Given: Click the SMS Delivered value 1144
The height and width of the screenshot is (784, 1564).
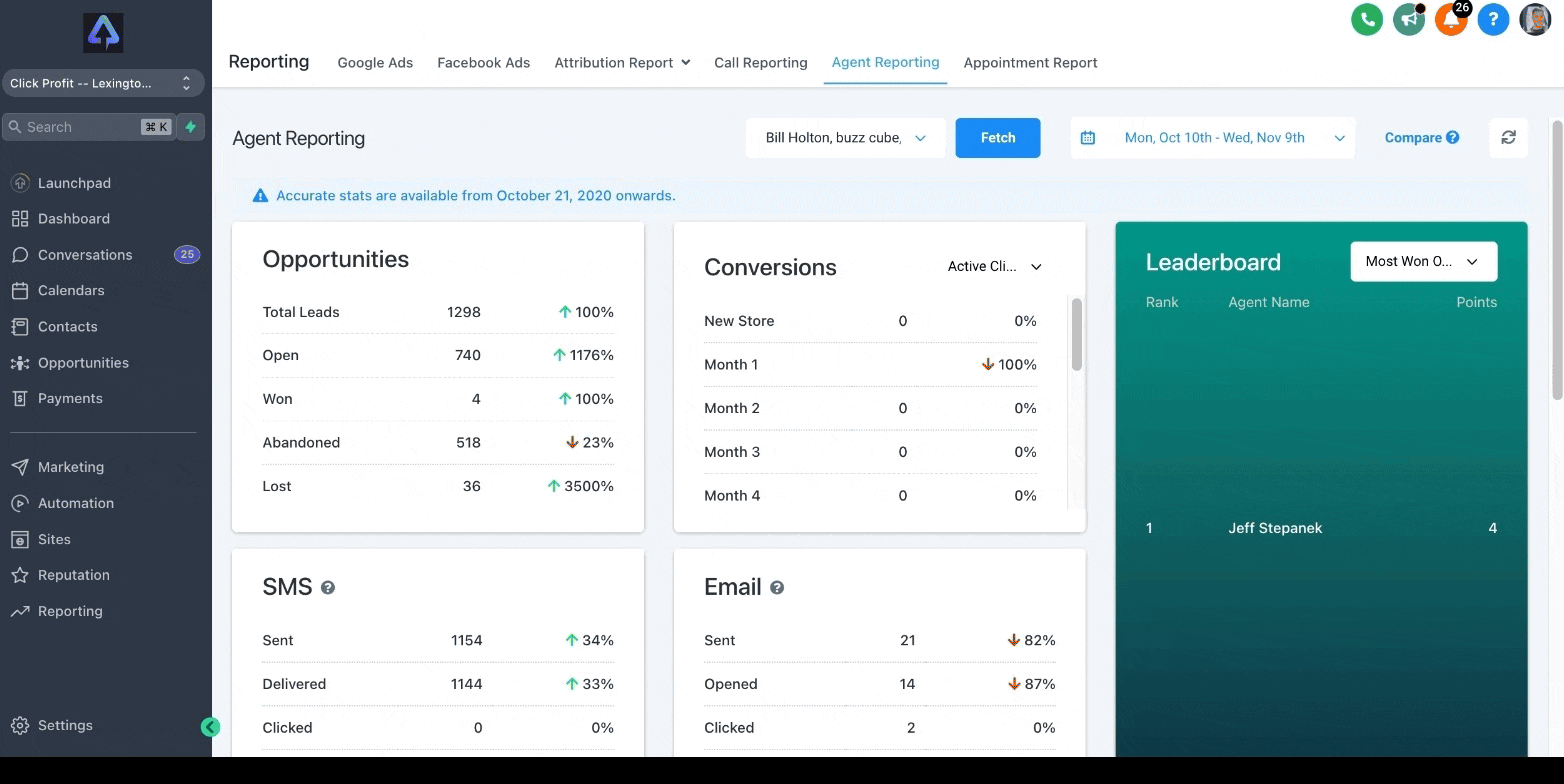Looking at the screenshot, I should [x=467, y=684].
